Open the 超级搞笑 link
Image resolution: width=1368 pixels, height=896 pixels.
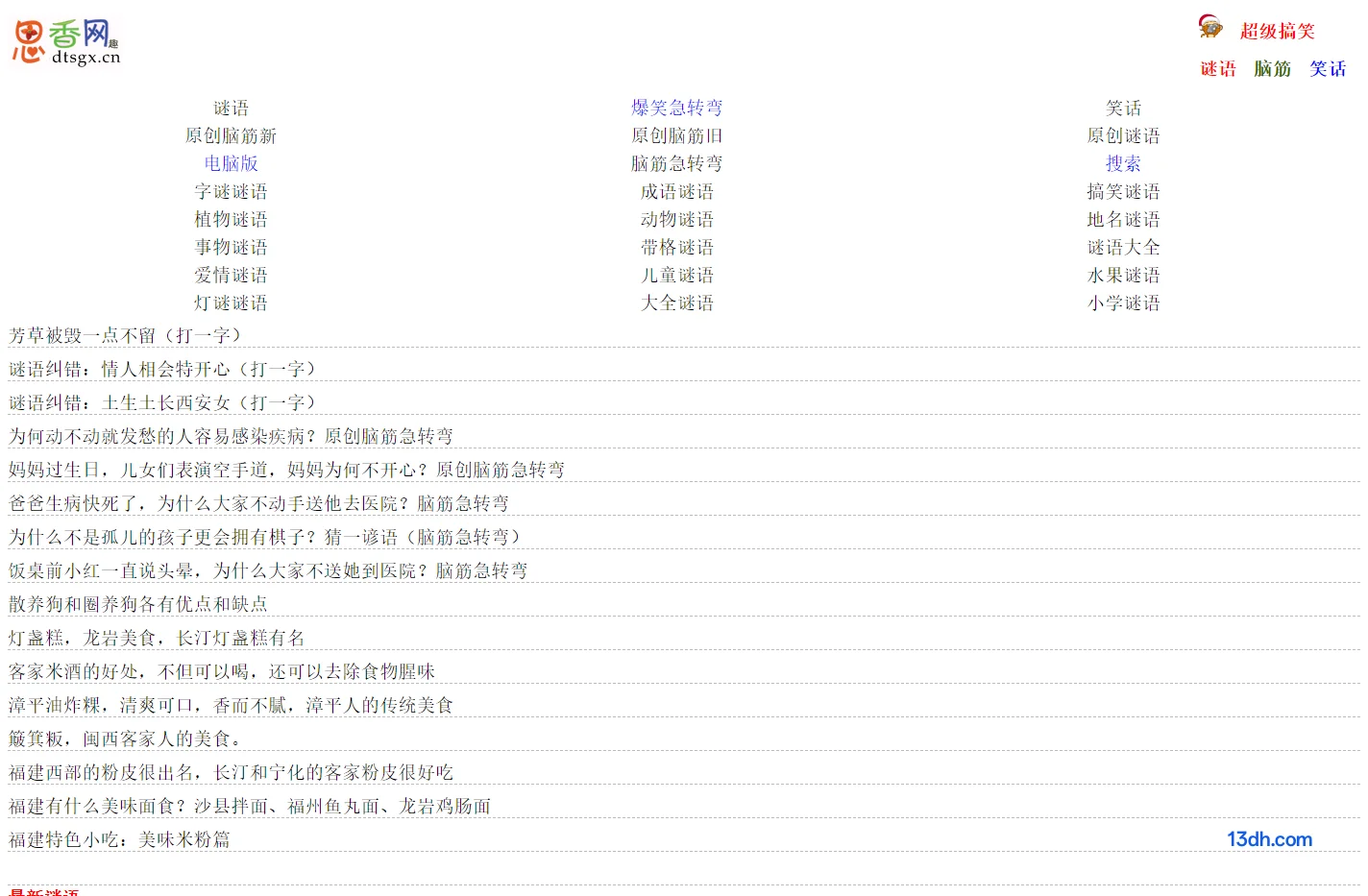(x=1277, y=32)
